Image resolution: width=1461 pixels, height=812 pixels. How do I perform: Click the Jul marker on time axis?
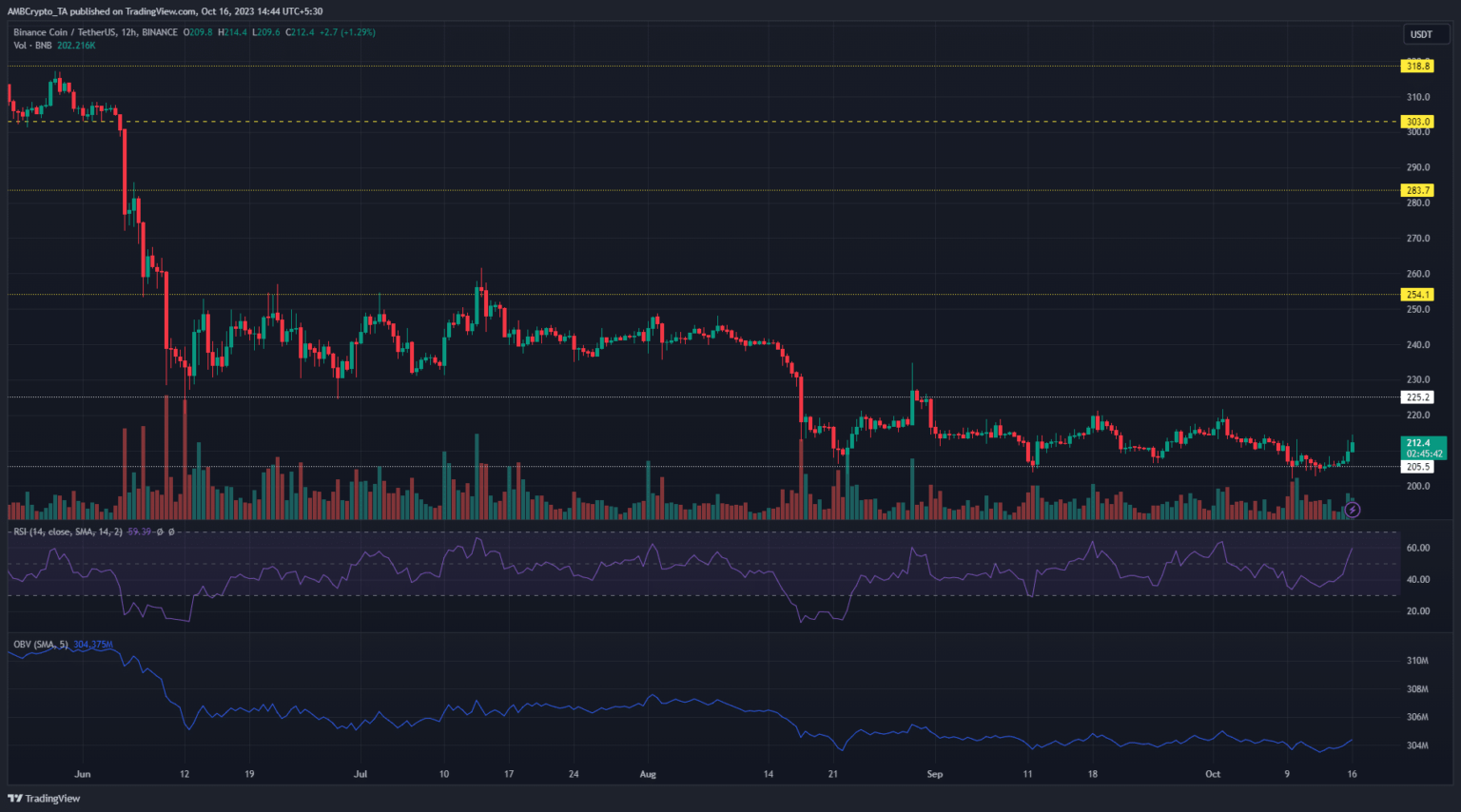pyautogui.click(x=360, y=774)
